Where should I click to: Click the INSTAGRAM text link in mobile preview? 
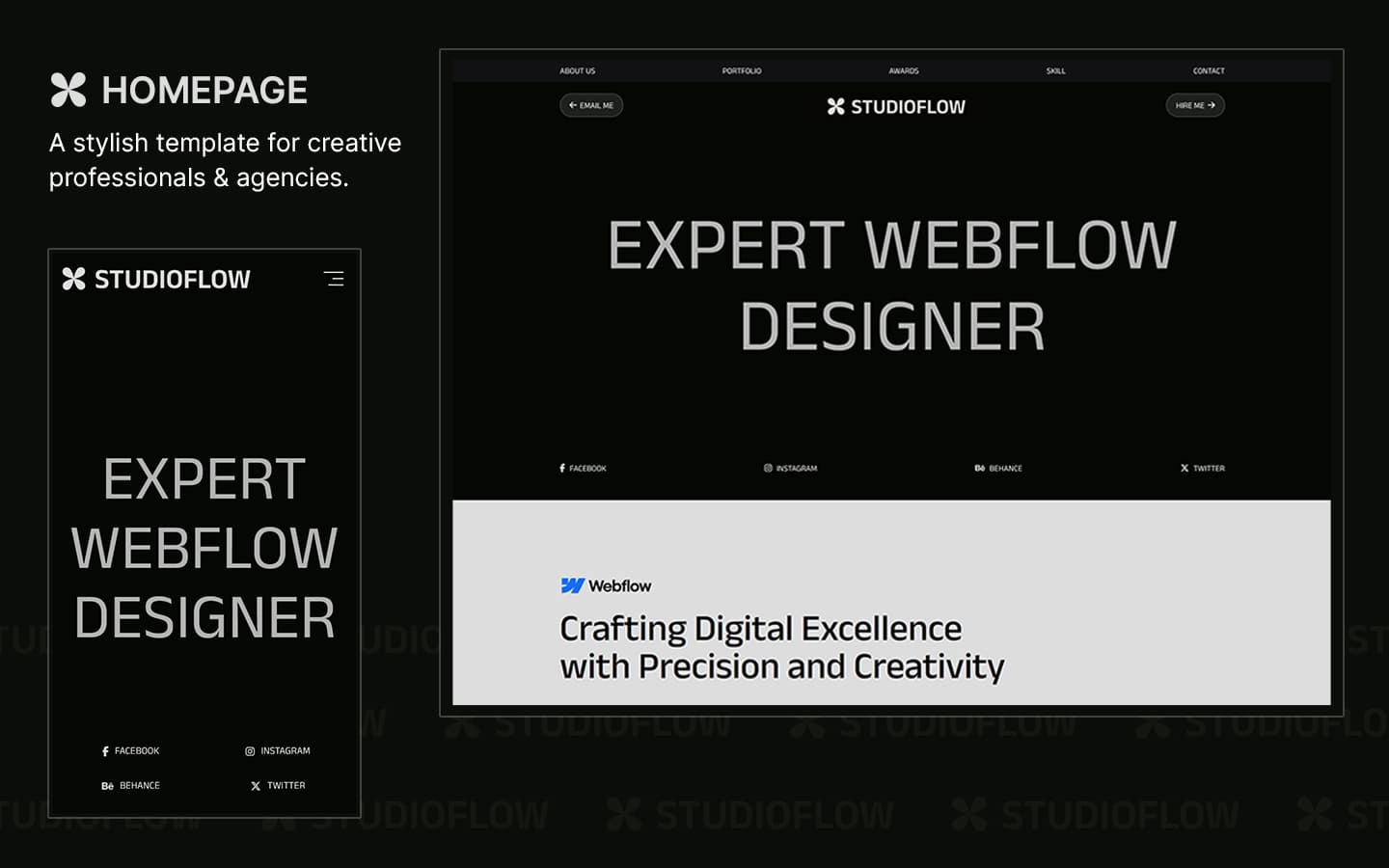pos(286,750)
